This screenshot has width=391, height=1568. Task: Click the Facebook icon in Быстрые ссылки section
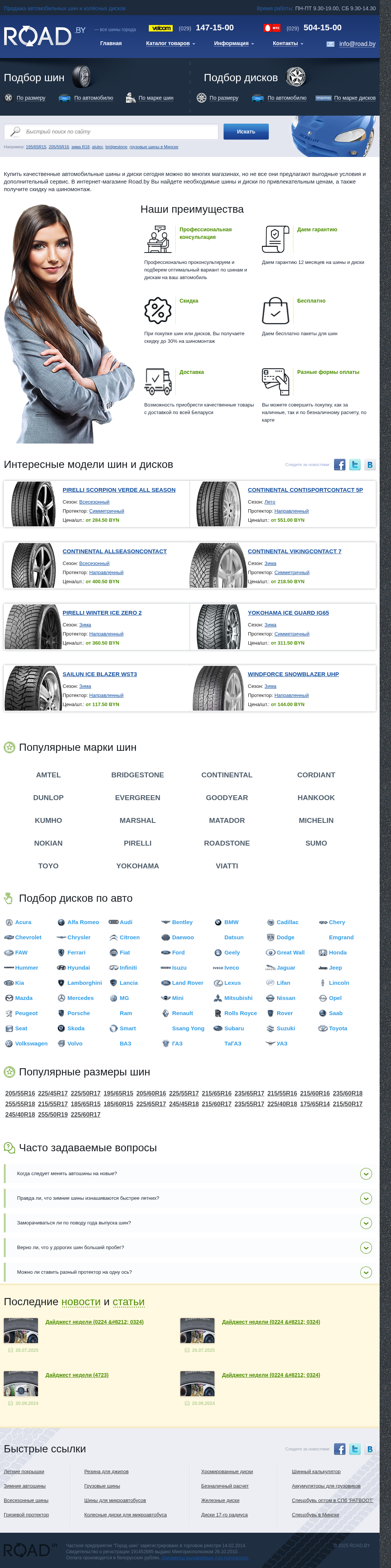(x=340, y=1449)
